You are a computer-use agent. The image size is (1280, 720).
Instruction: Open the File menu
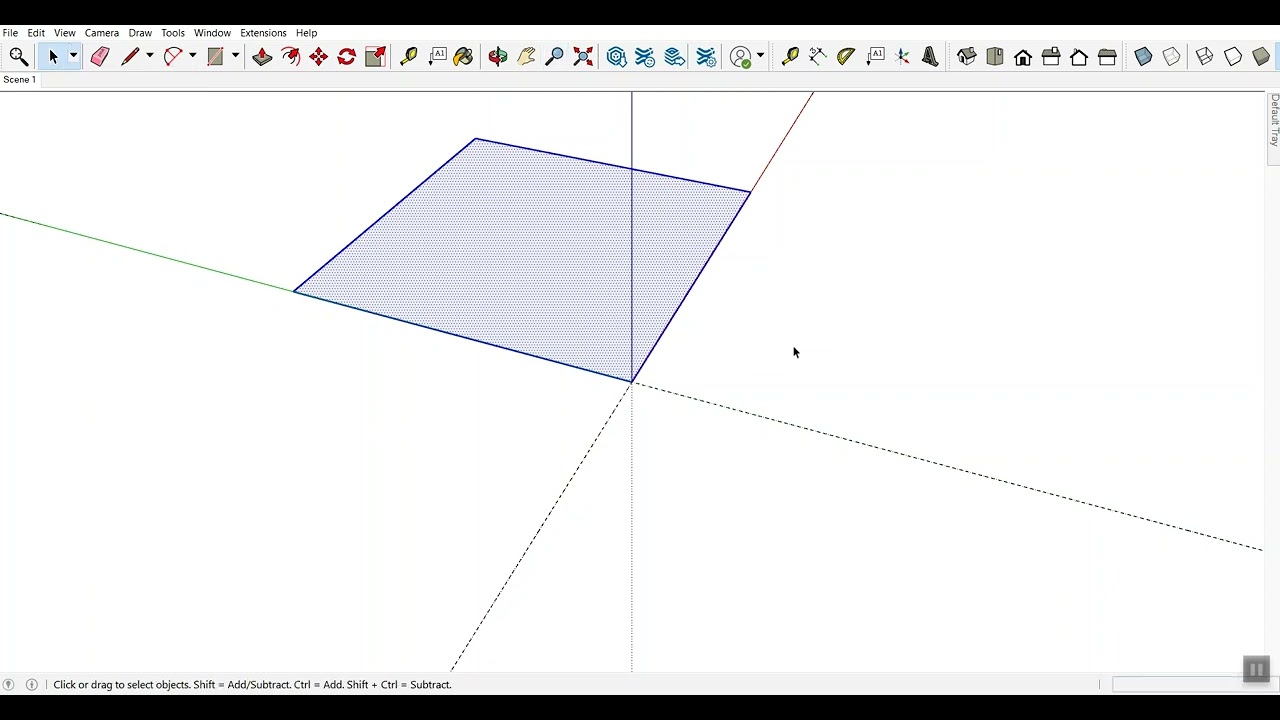coord(10,33)
